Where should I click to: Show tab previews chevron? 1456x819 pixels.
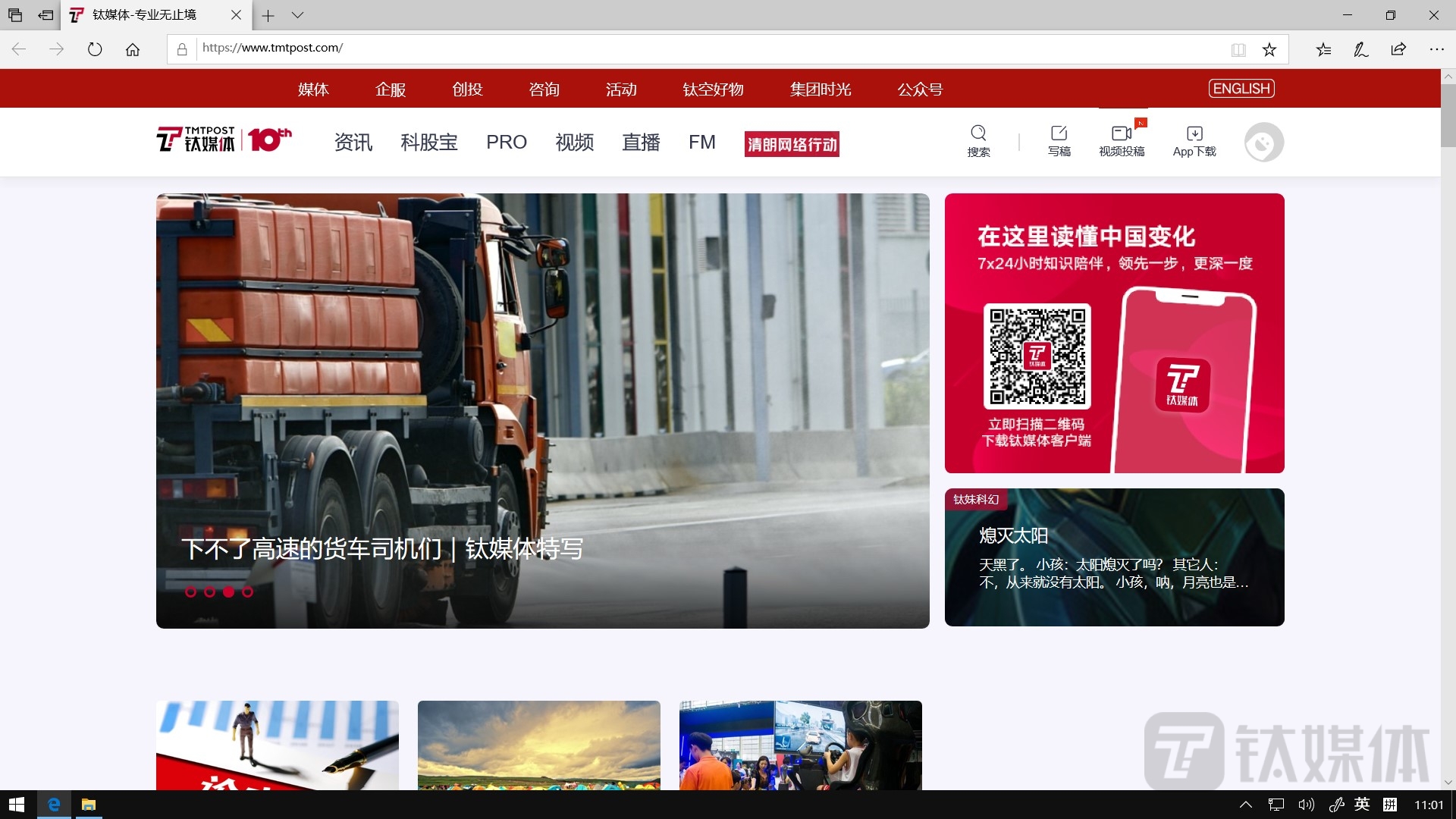[x=297, y=15]
